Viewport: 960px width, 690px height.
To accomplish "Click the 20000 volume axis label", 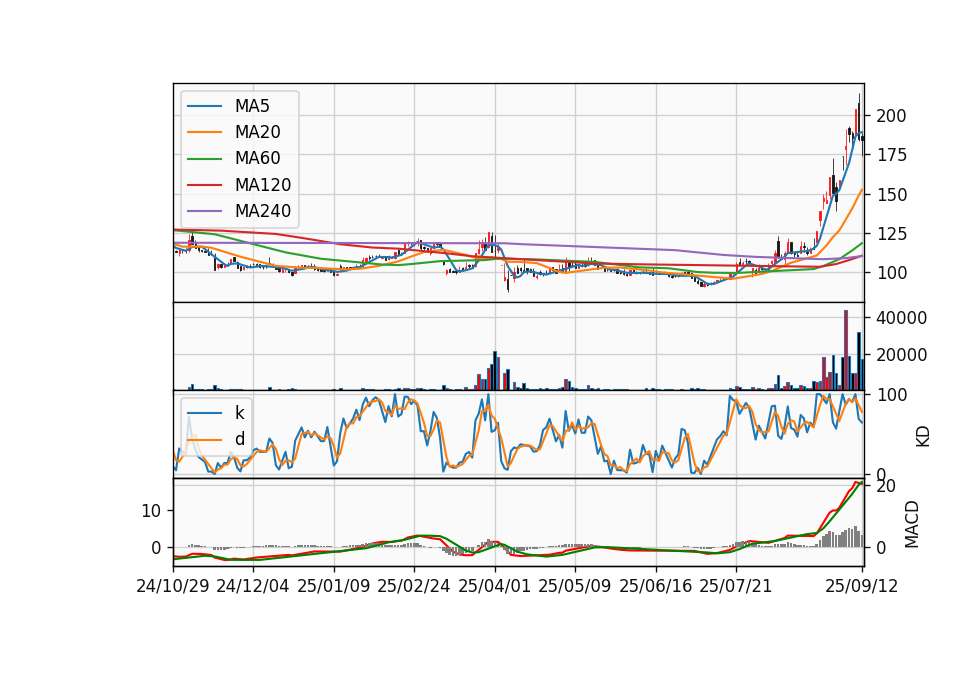I will click(902, 354).
